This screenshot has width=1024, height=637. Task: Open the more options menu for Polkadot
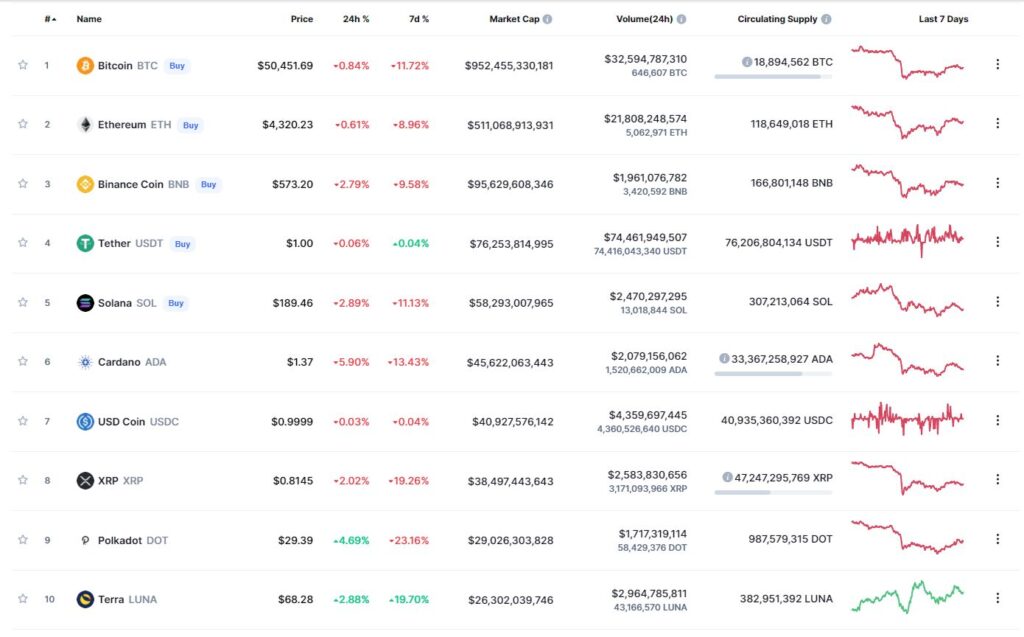tap(997, 539)
